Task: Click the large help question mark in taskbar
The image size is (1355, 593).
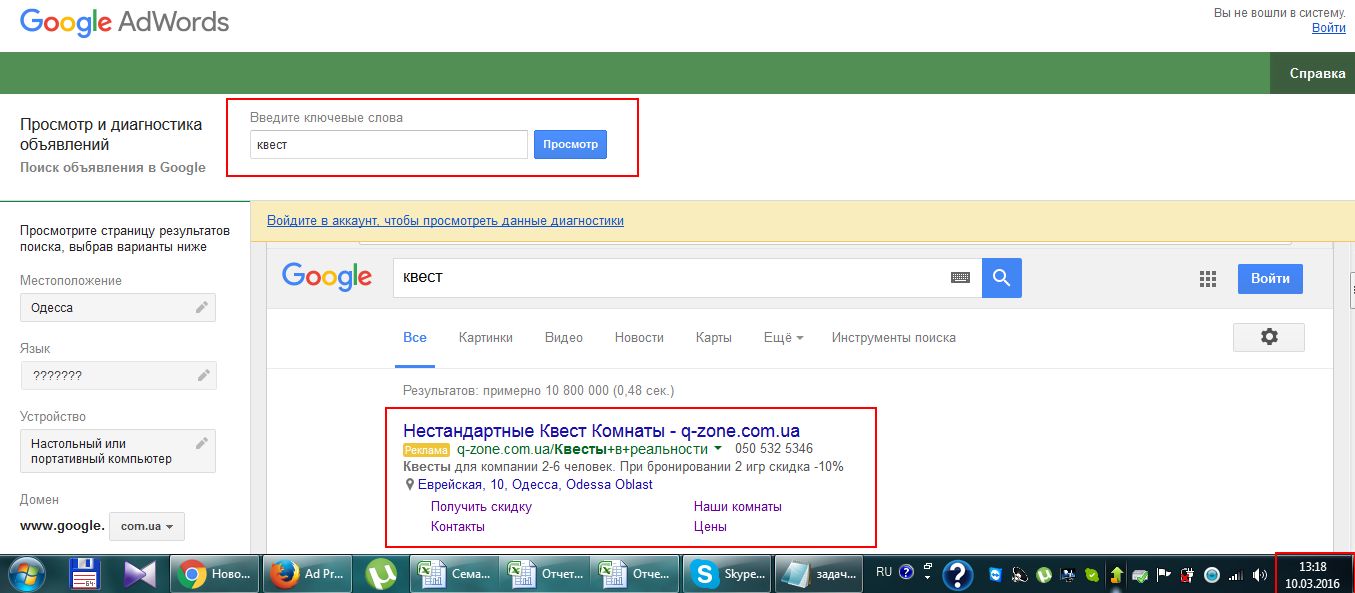Action: [x=957, y=574]
